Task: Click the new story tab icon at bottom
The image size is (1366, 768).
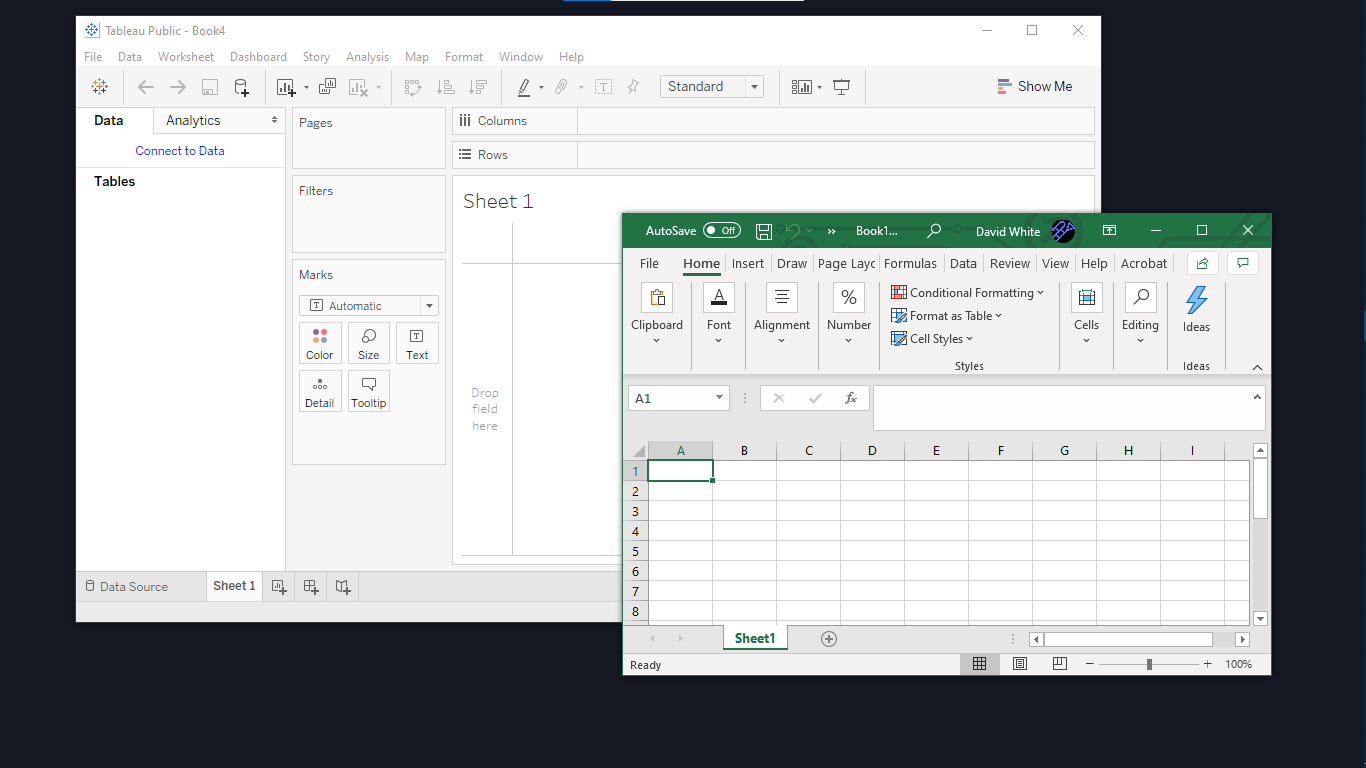Action: (x=343, y=587)
